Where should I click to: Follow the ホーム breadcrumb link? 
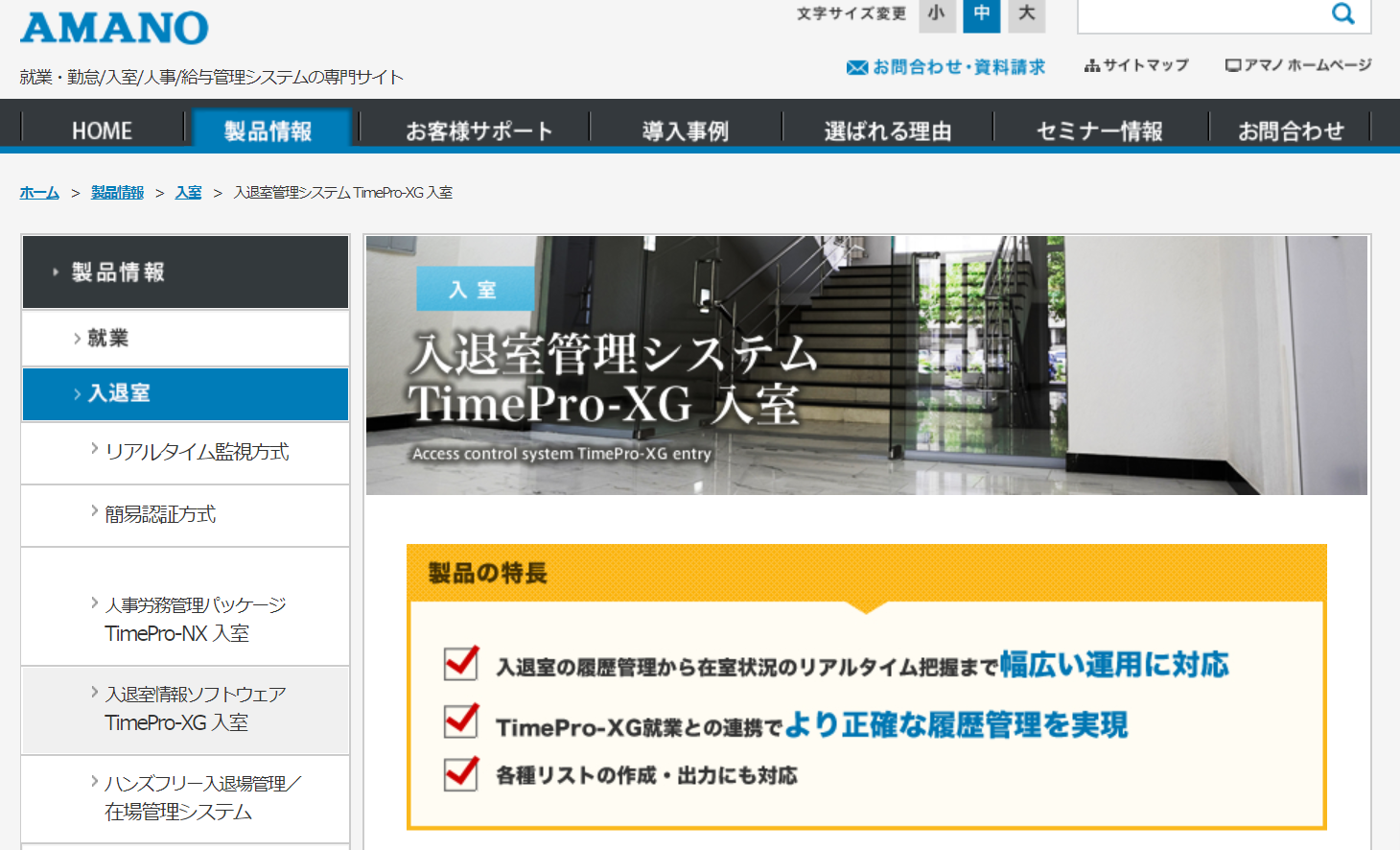click(x=39, y=193)
